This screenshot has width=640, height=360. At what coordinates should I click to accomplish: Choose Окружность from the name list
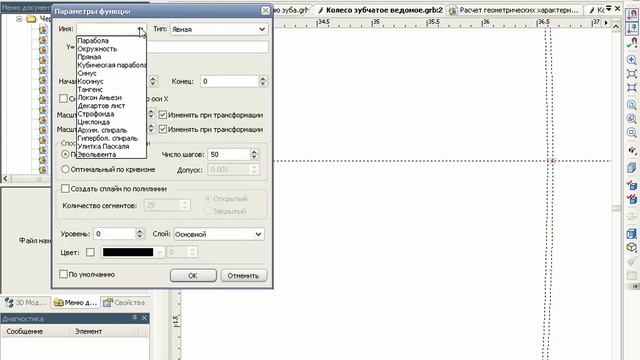97,49
